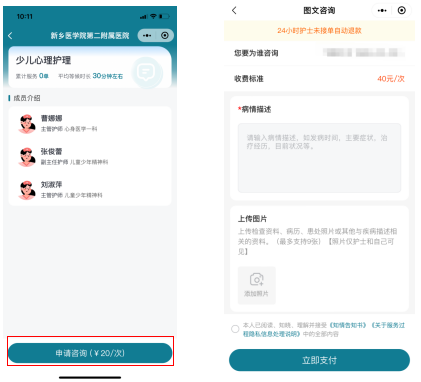
Task: Tap the circle close icon in the left screen header
Action: (165, 36)
